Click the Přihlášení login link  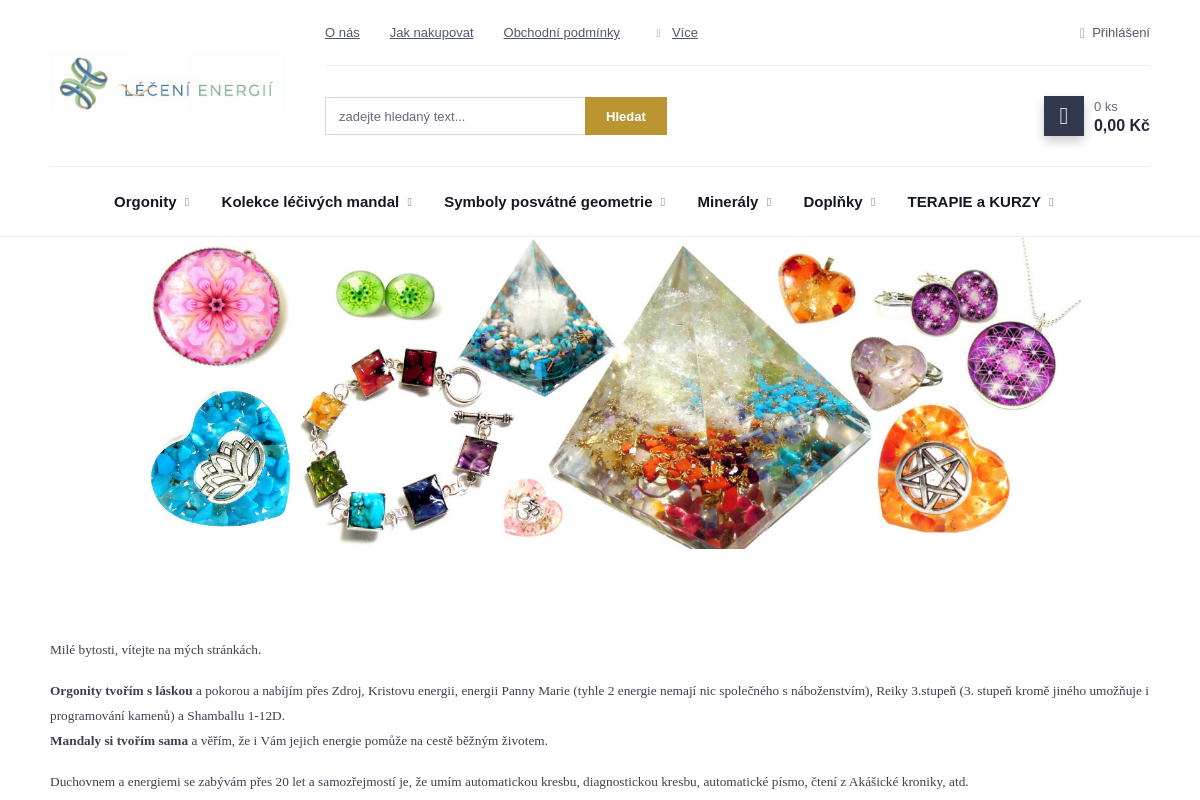[1121, 33]
